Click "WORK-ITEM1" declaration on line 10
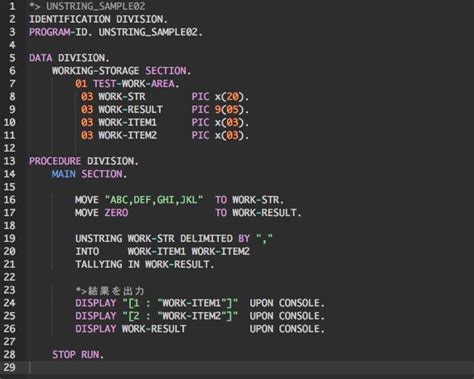This screenshot has height=379, width=474. (127, 122)
